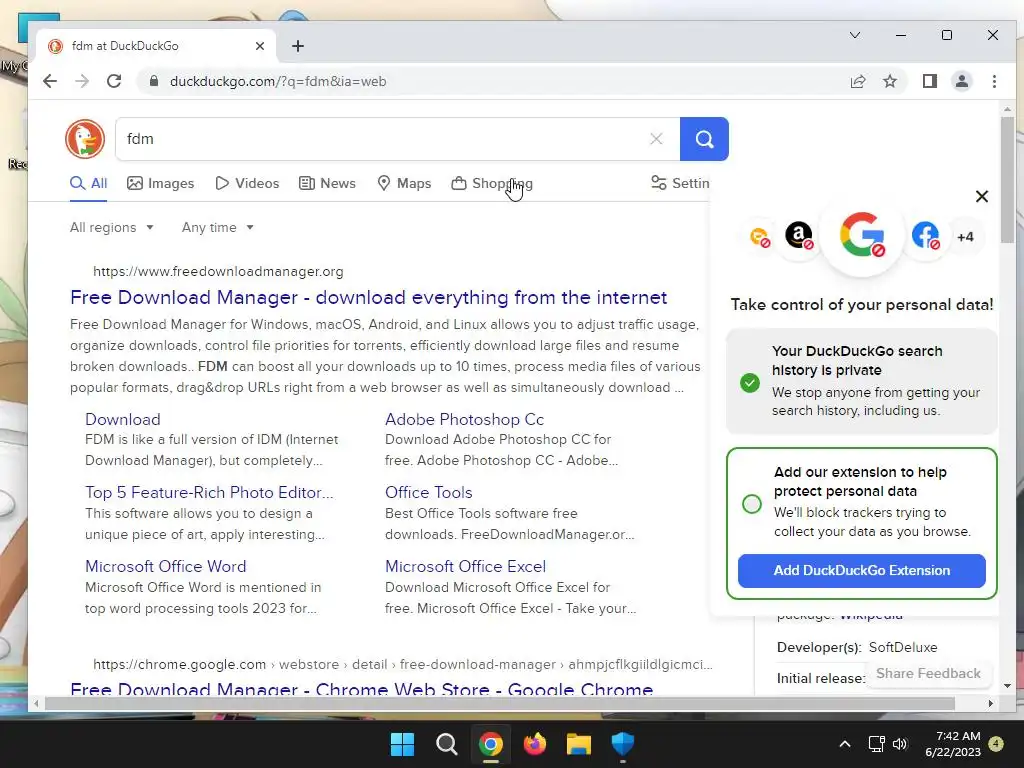Select the extension protection radio circle
Viewport: 1024px width, 768px height.
(752, 504)
